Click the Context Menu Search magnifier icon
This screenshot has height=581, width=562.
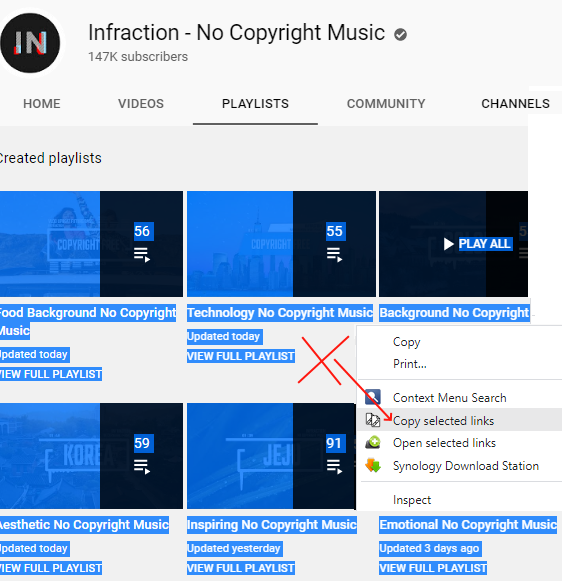(373, 397)
